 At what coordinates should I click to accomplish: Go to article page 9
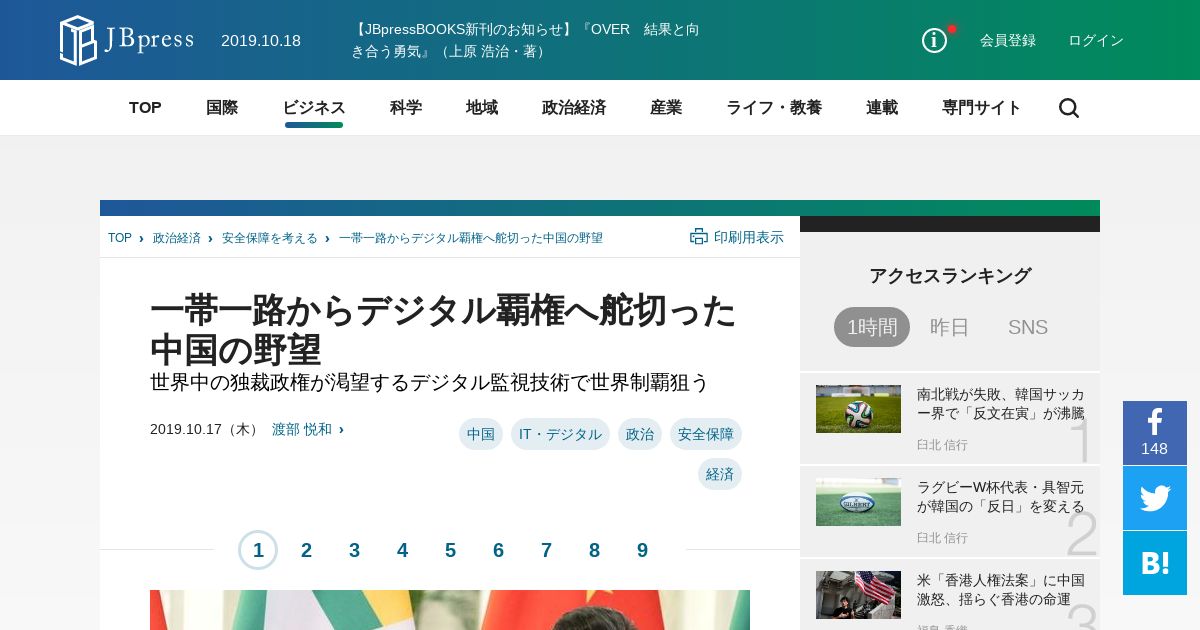coord(642,550)
